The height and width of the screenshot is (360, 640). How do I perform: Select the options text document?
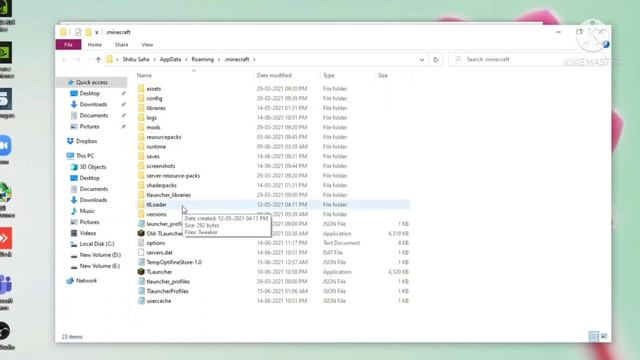[156, 243]
